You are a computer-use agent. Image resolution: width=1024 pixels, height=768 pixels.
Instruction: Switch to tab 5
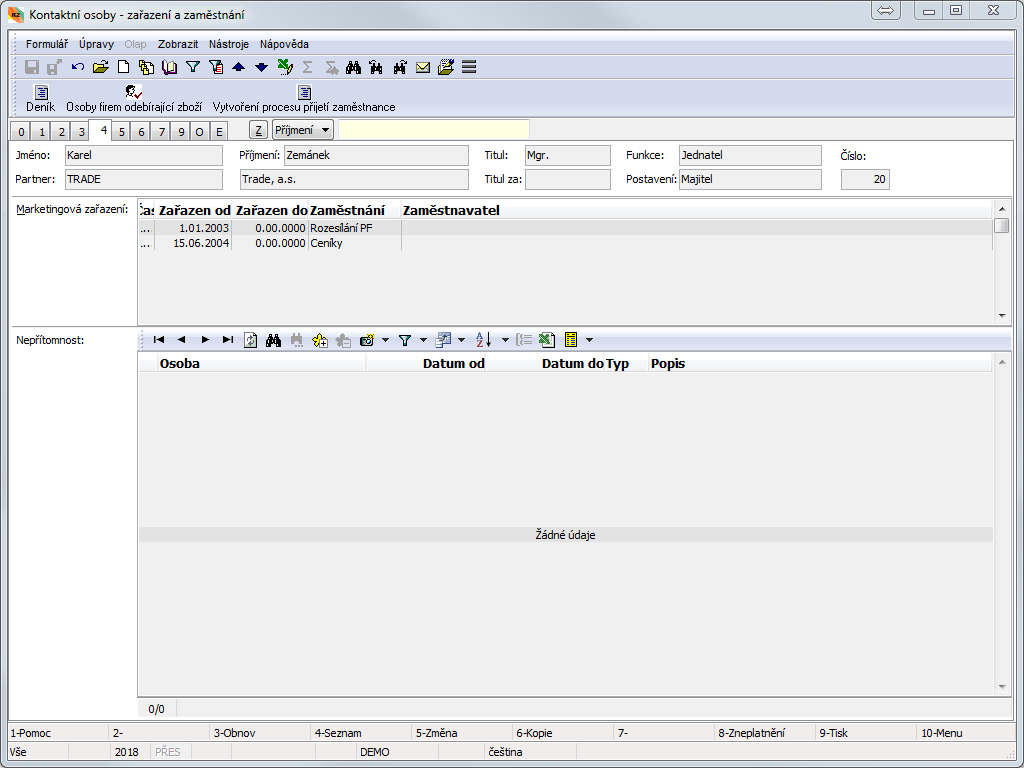121,131
